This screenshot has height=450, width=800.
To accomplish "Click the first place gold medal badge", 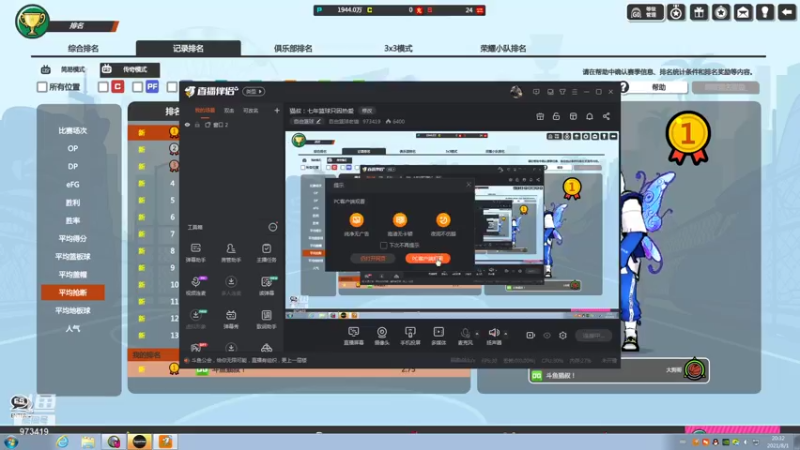I will pos(687,138).
